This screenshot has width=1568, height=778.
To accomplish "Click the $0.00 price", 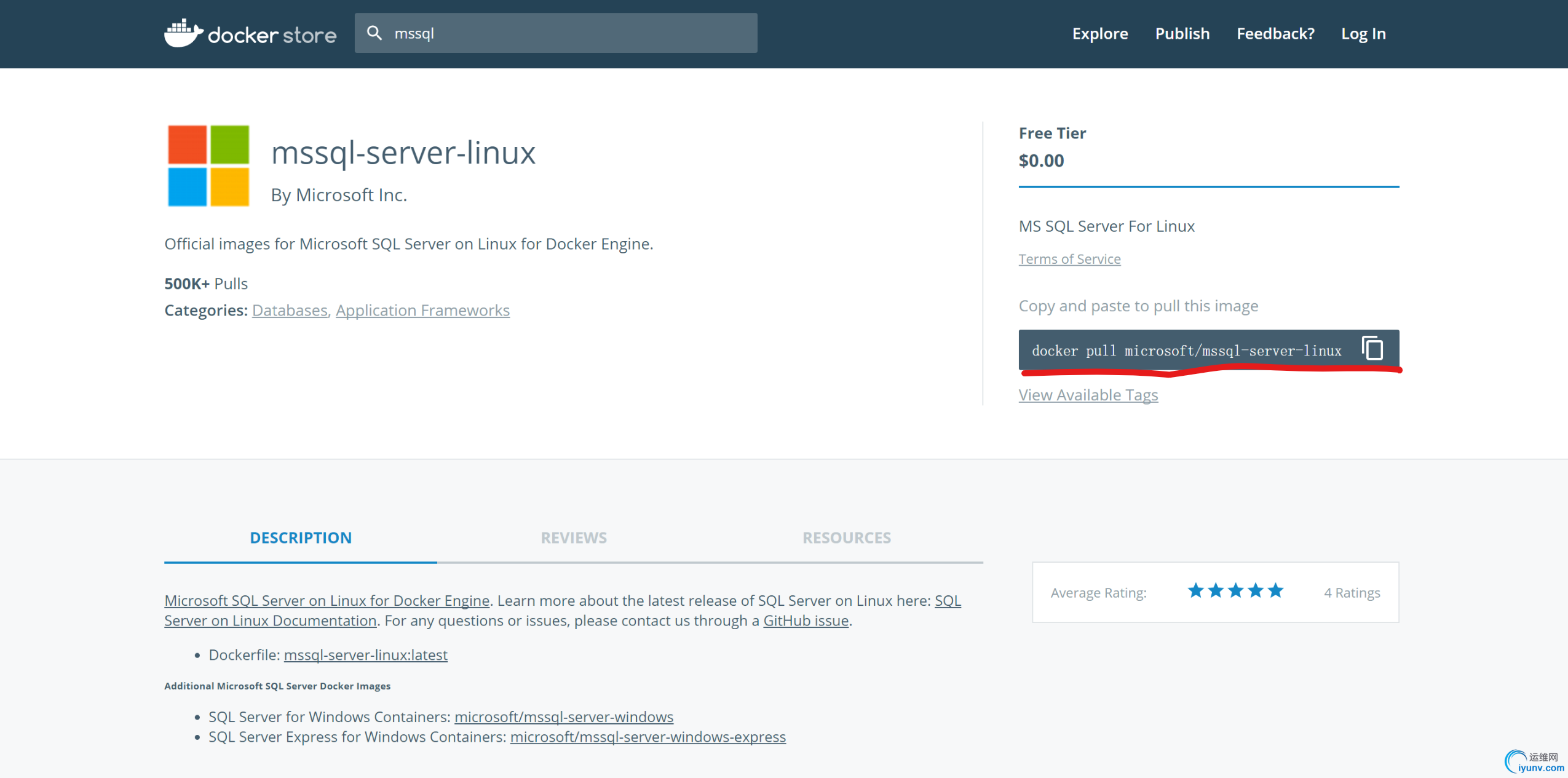I will (1041, 161).
